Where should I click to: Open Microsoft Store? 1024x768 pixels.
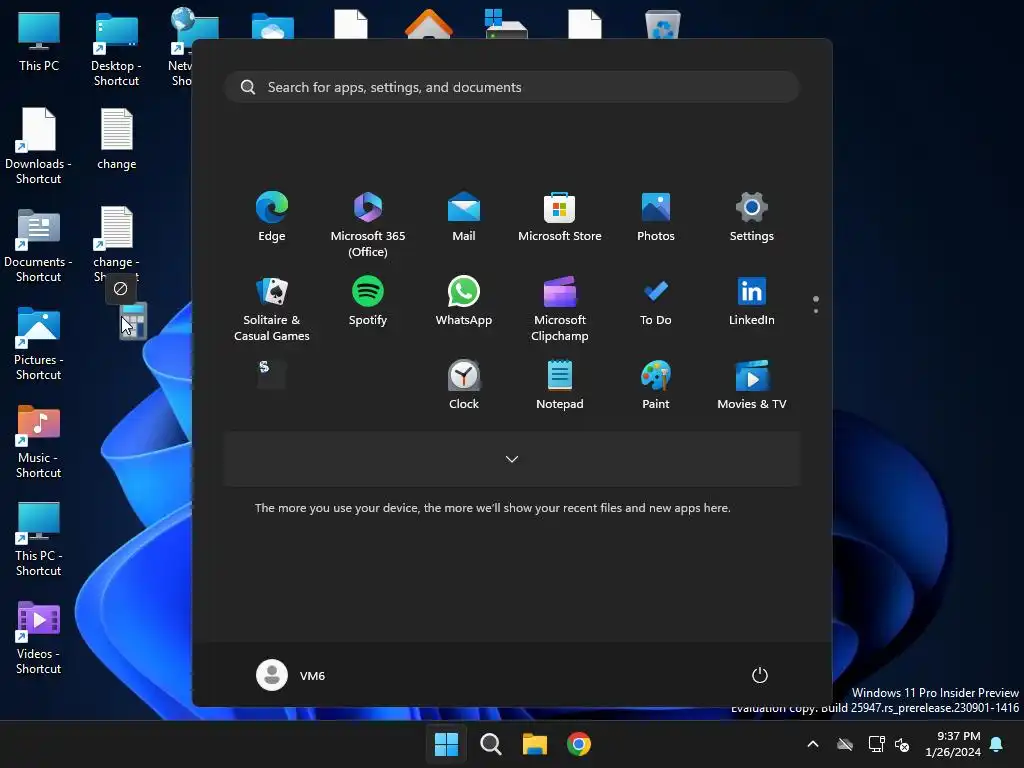[560, 217]
